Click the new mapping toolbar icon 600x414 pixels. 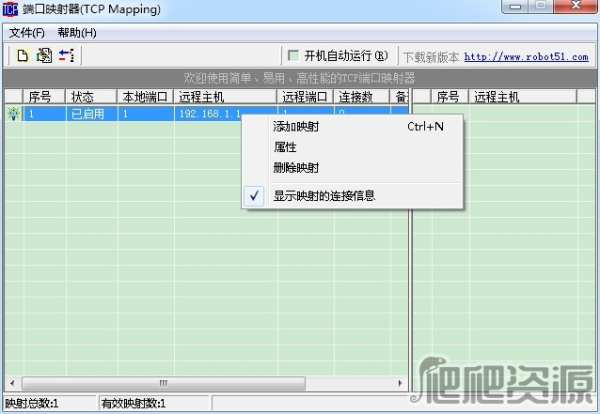pos(23,56)
